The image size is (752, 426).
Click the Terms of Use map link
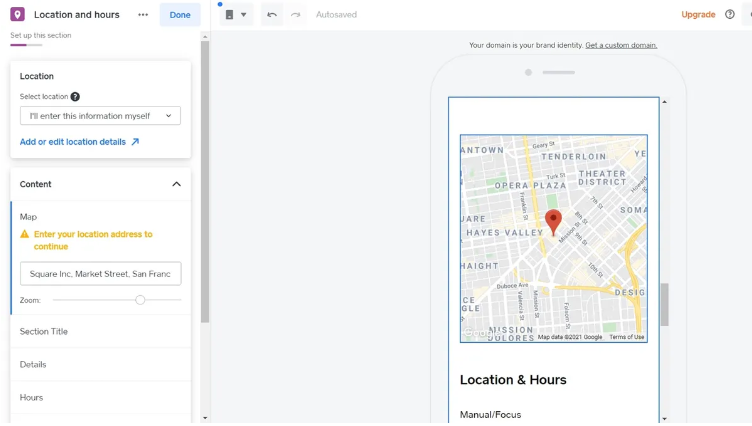626,337
